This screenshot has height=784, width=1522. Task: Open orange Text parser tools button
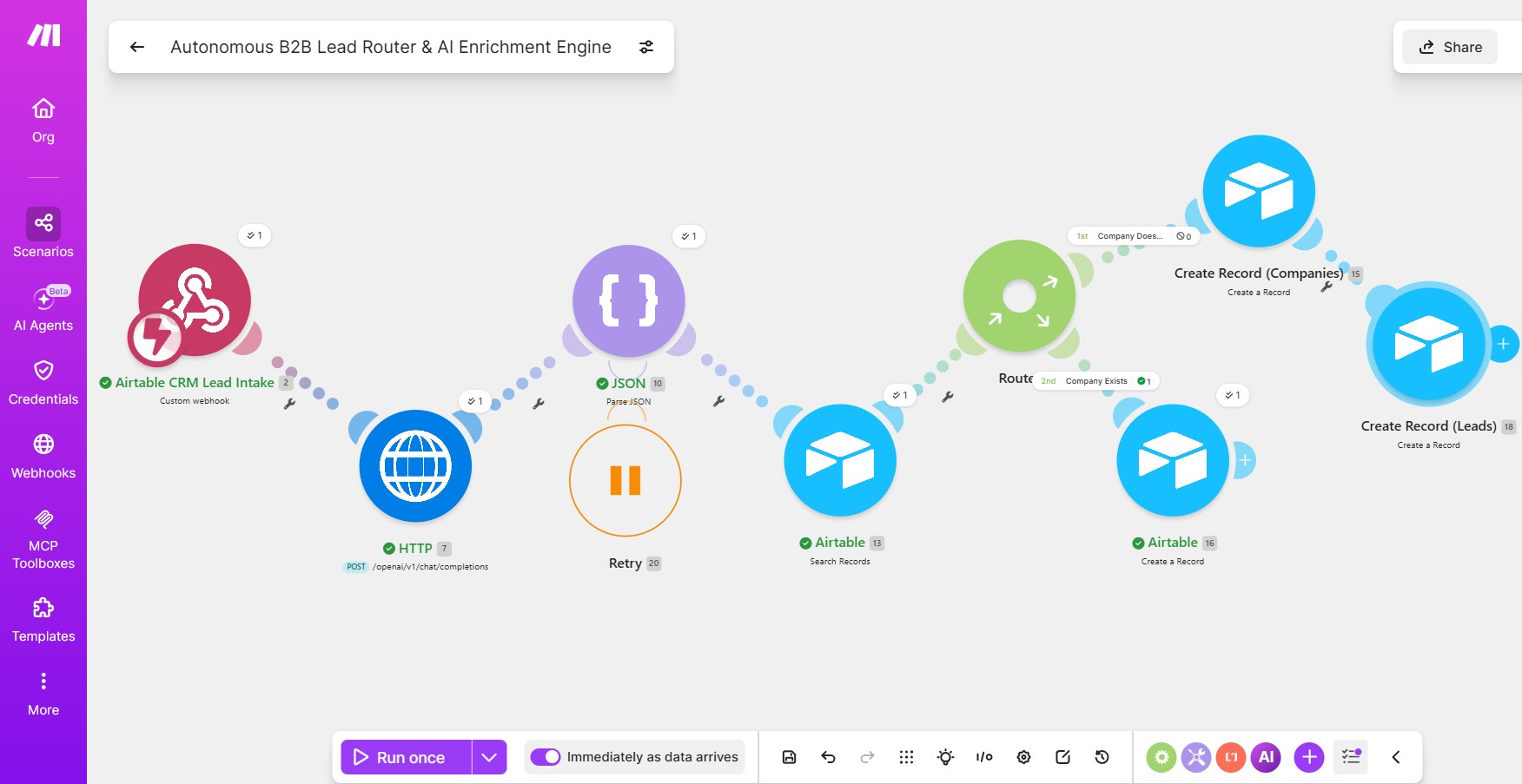click(1231, 757)
